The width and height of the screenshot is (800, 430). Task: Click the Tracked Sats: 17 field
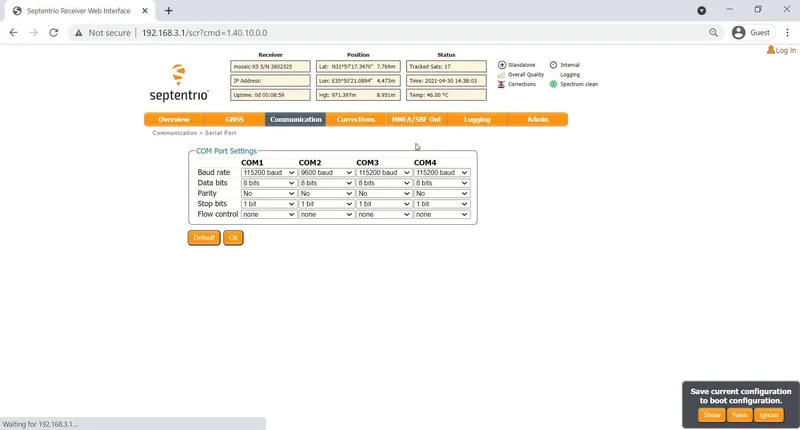446,66
